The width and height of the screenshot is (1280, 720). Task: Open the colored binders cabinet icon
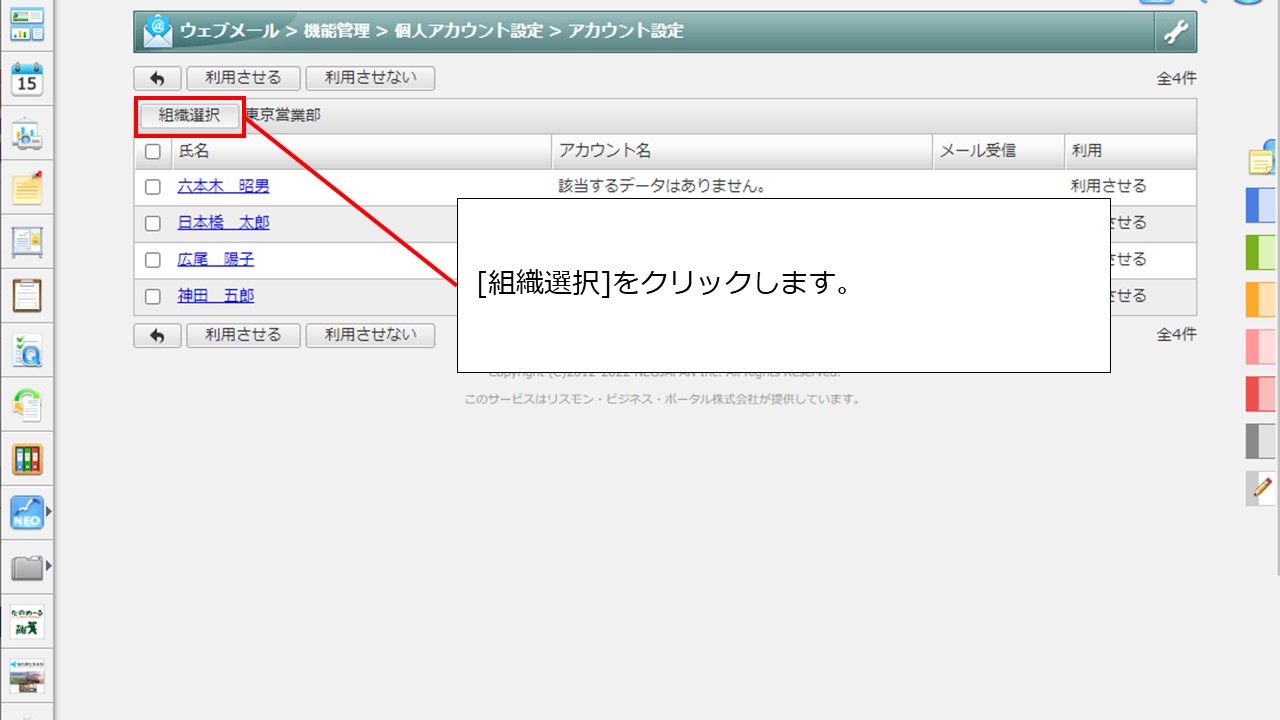pos(27,459)
